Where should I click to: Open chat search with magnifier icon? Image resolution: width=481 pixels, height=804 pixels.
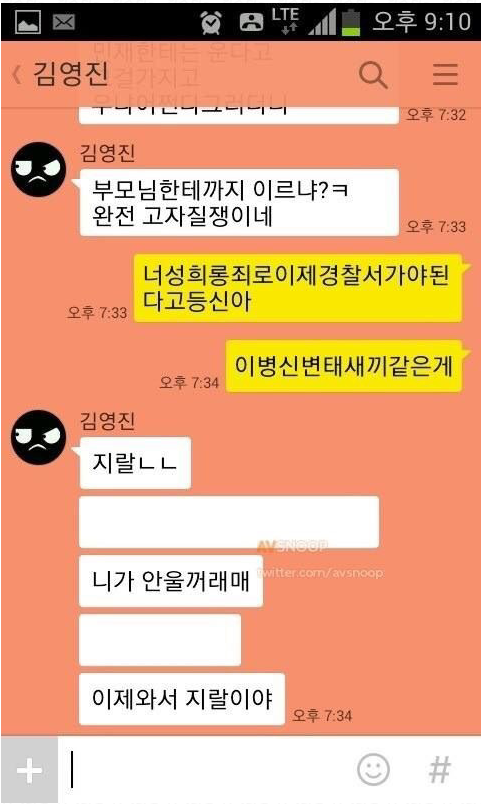coord(373,75)
